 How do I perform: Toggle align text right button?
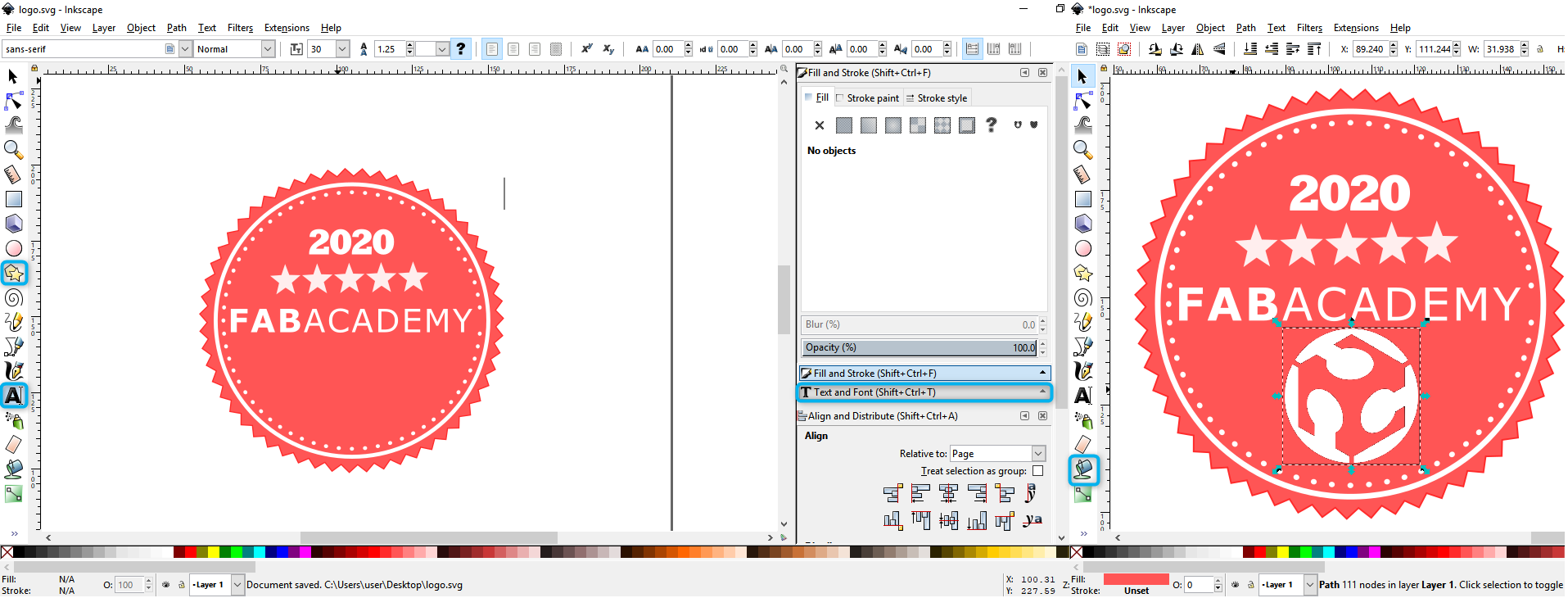[x=535, y=49]
